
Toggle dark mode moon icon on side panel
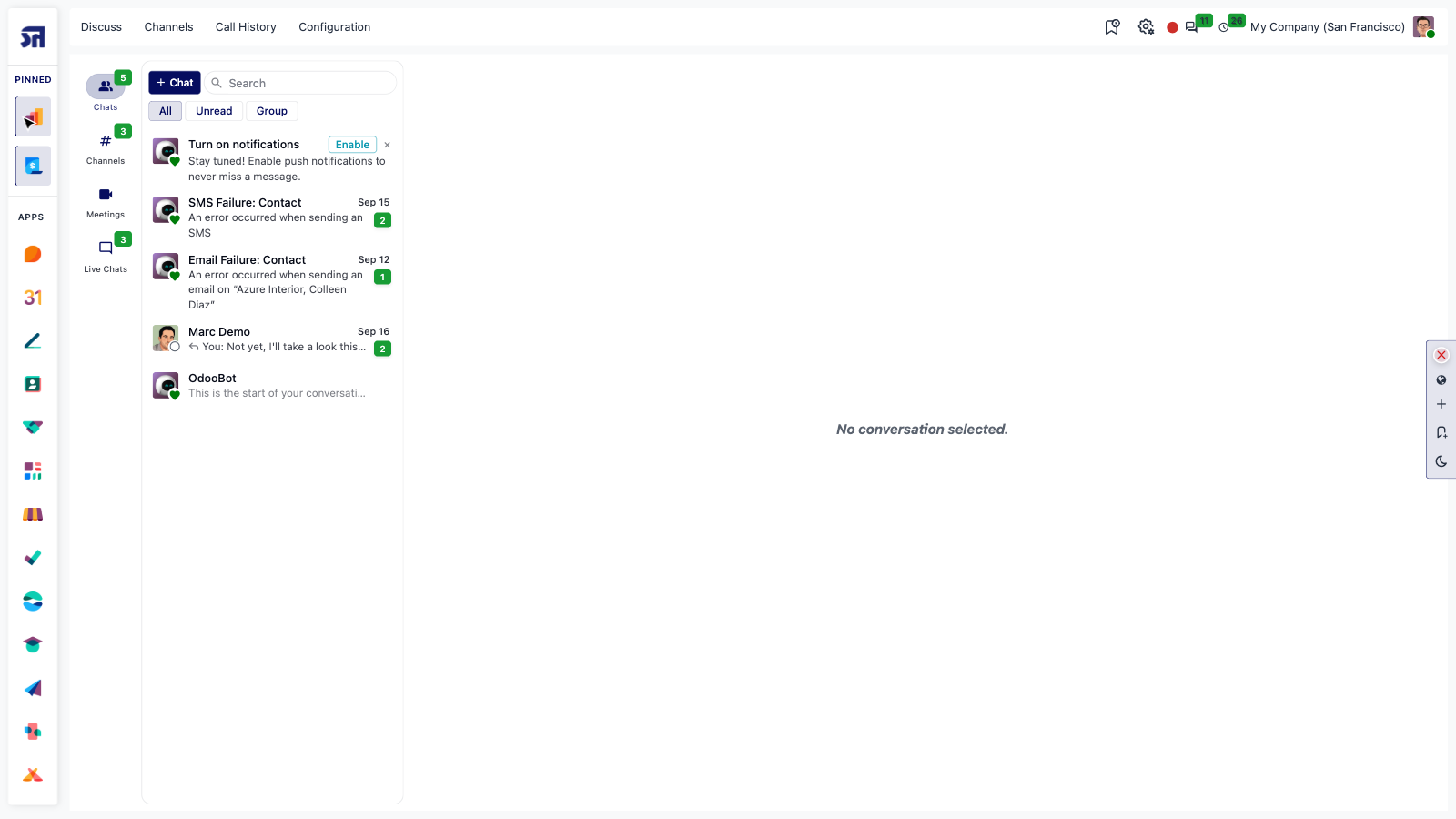[1441, 461]
